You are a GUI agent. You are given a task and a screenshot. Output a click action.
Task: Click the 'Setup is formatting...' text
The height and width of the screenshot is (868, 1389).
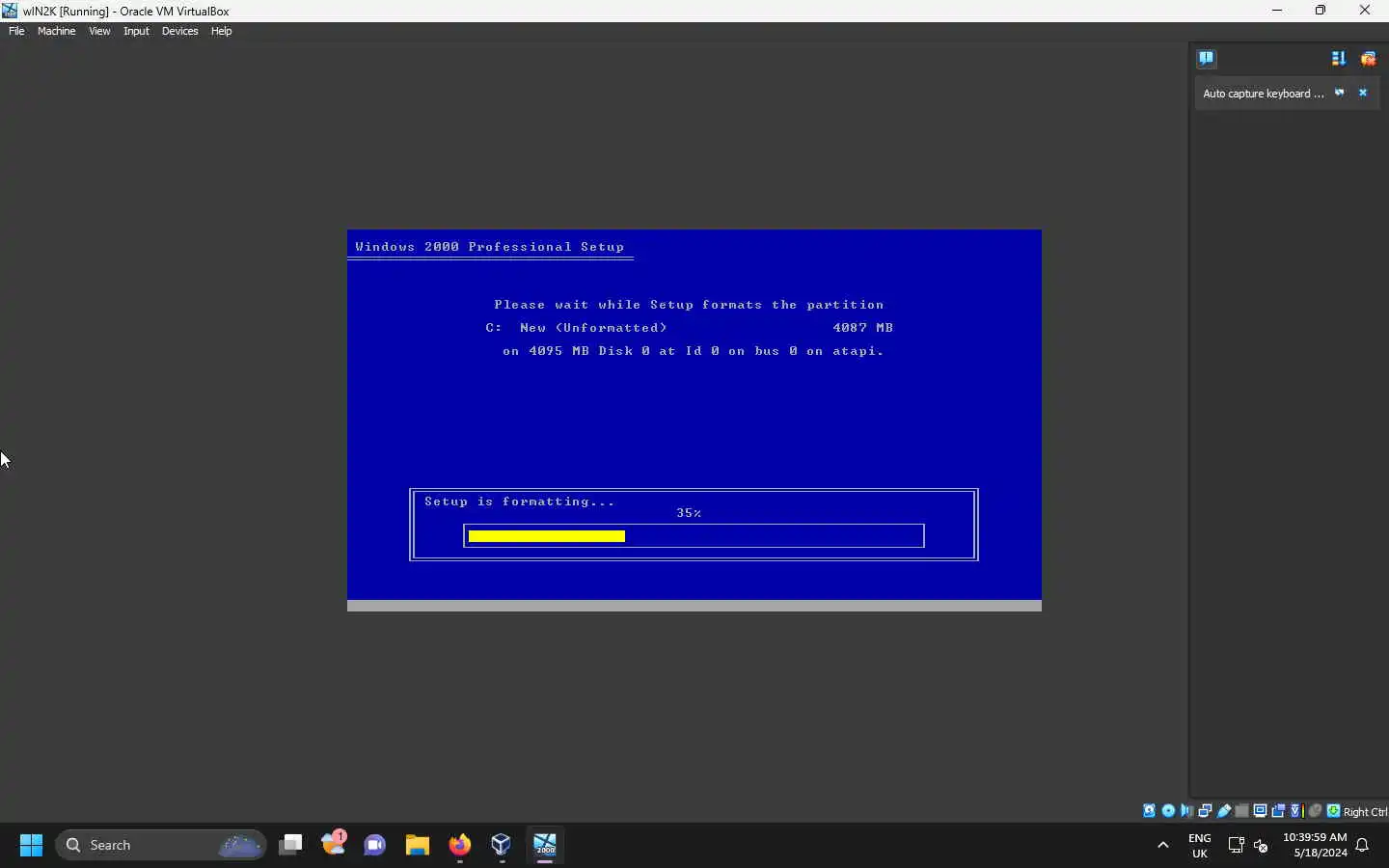(x=520, y=502)
